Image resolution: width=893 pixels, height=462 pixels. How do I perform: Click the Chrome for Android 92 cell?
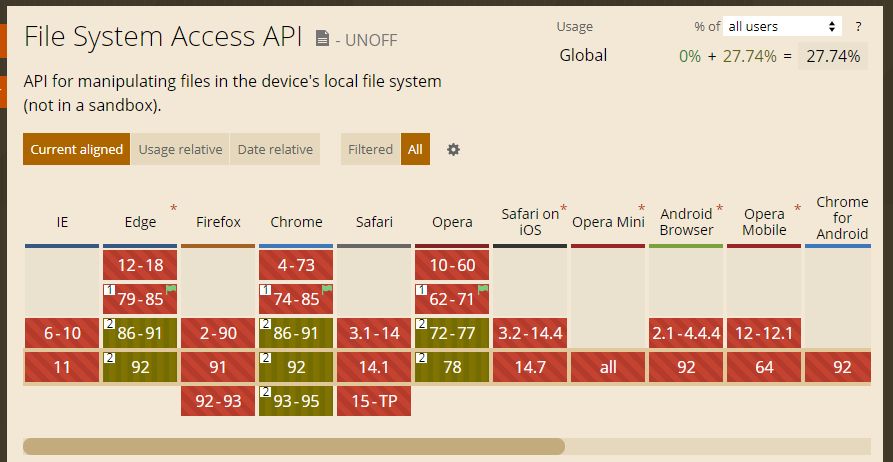point(838,367)
